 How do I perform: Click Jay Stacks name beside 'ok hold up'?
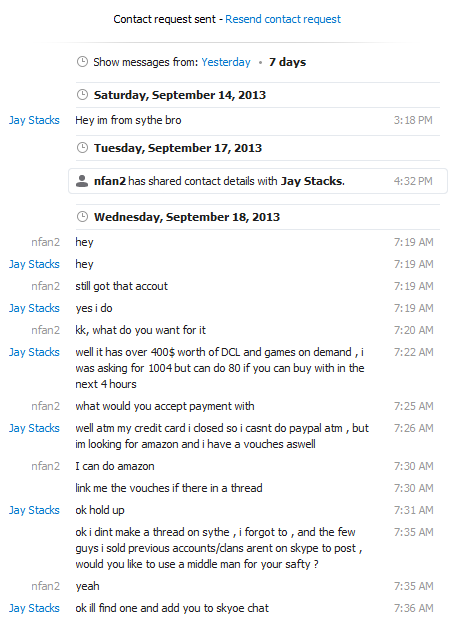pyautogui.click(x=34, y=510)
